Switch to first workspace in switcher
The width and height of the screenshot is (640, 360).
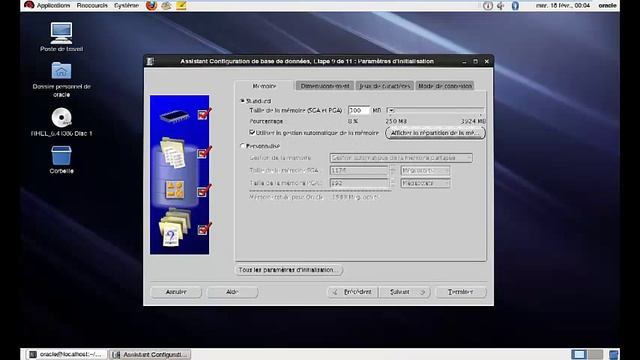pos(579,354)
